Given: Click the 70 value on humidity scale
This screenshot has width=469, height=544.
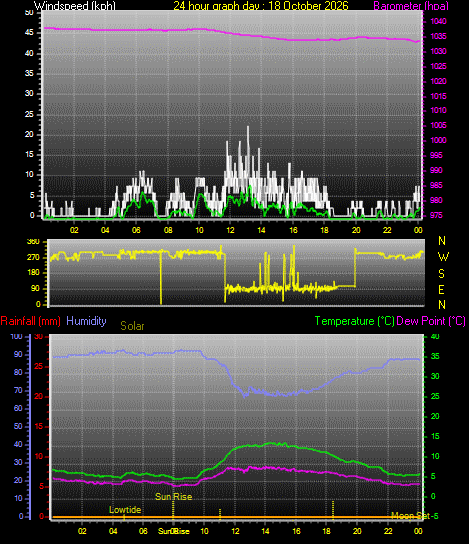Looking at the screenshot, I should point(18,390).
